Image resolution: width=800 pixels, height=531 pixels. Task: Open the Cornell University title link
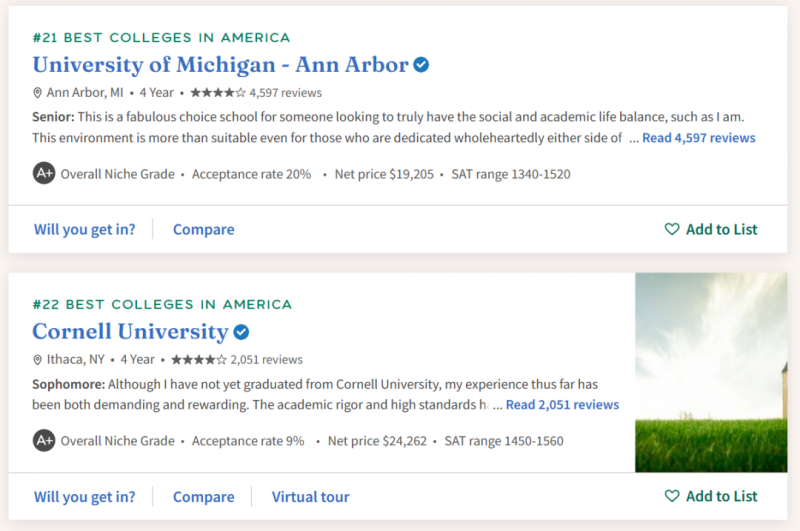tap(131, 332)
